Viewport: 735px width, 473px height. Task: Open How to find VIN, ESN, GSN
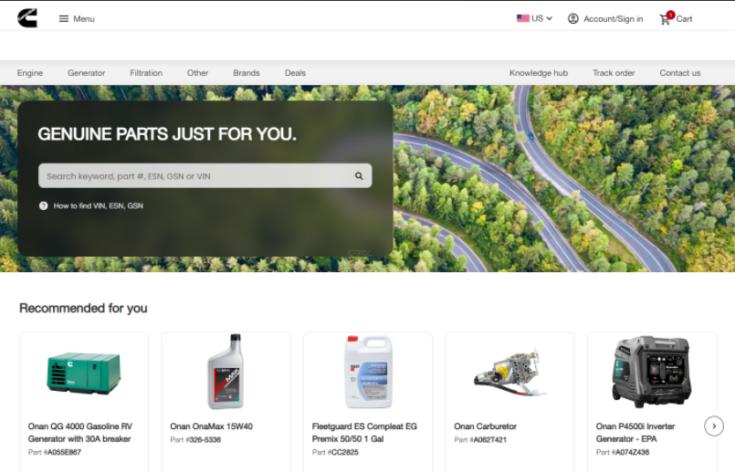[98, 205]
